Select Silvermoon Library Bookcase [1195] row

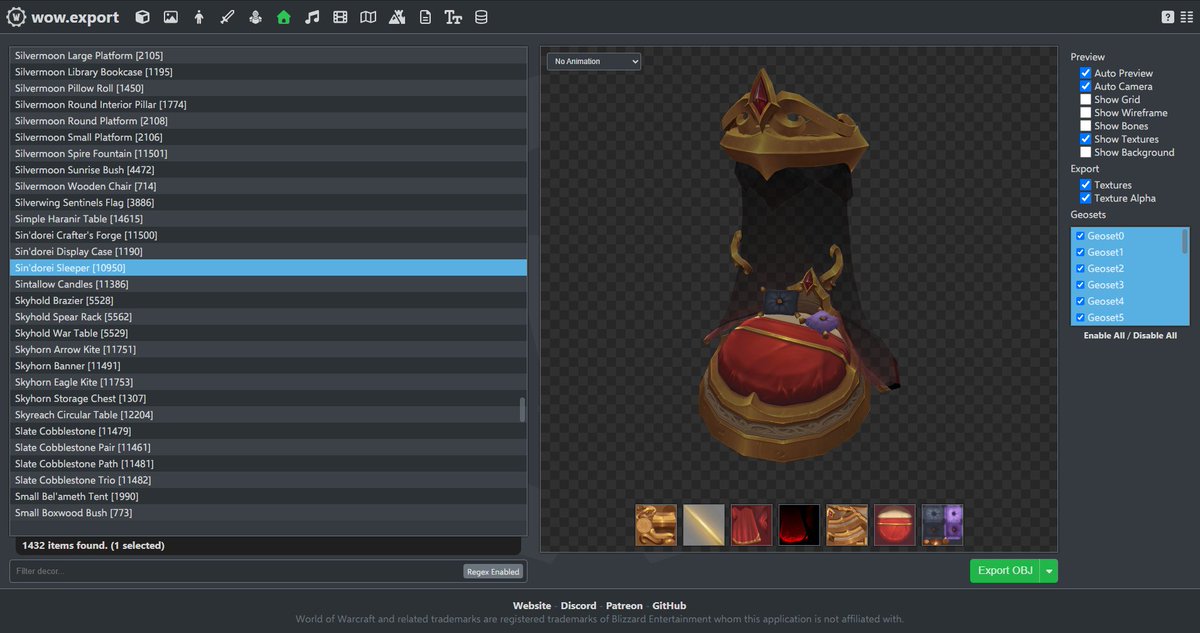pyautogui.click(x=268, y=72)
